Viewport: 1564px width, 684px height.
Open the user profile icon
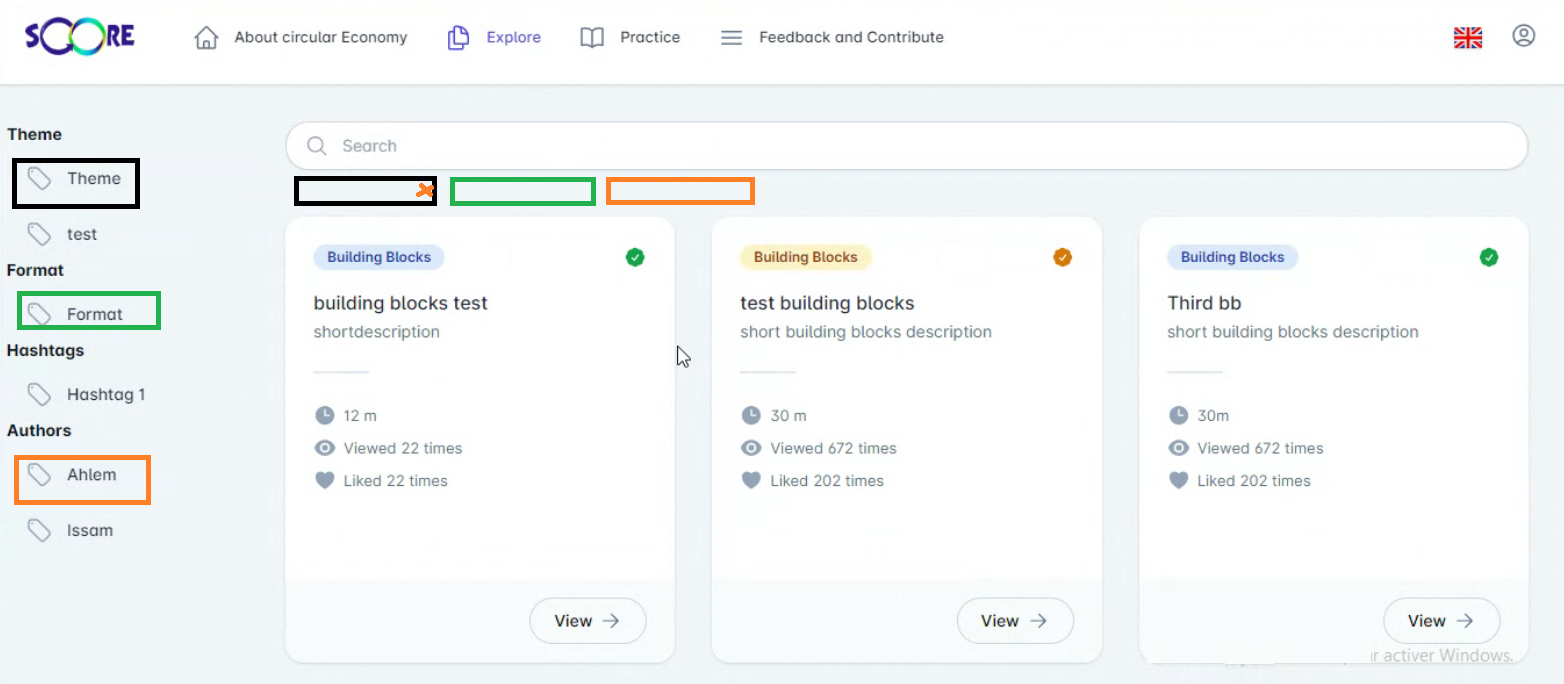(1523, 37)
